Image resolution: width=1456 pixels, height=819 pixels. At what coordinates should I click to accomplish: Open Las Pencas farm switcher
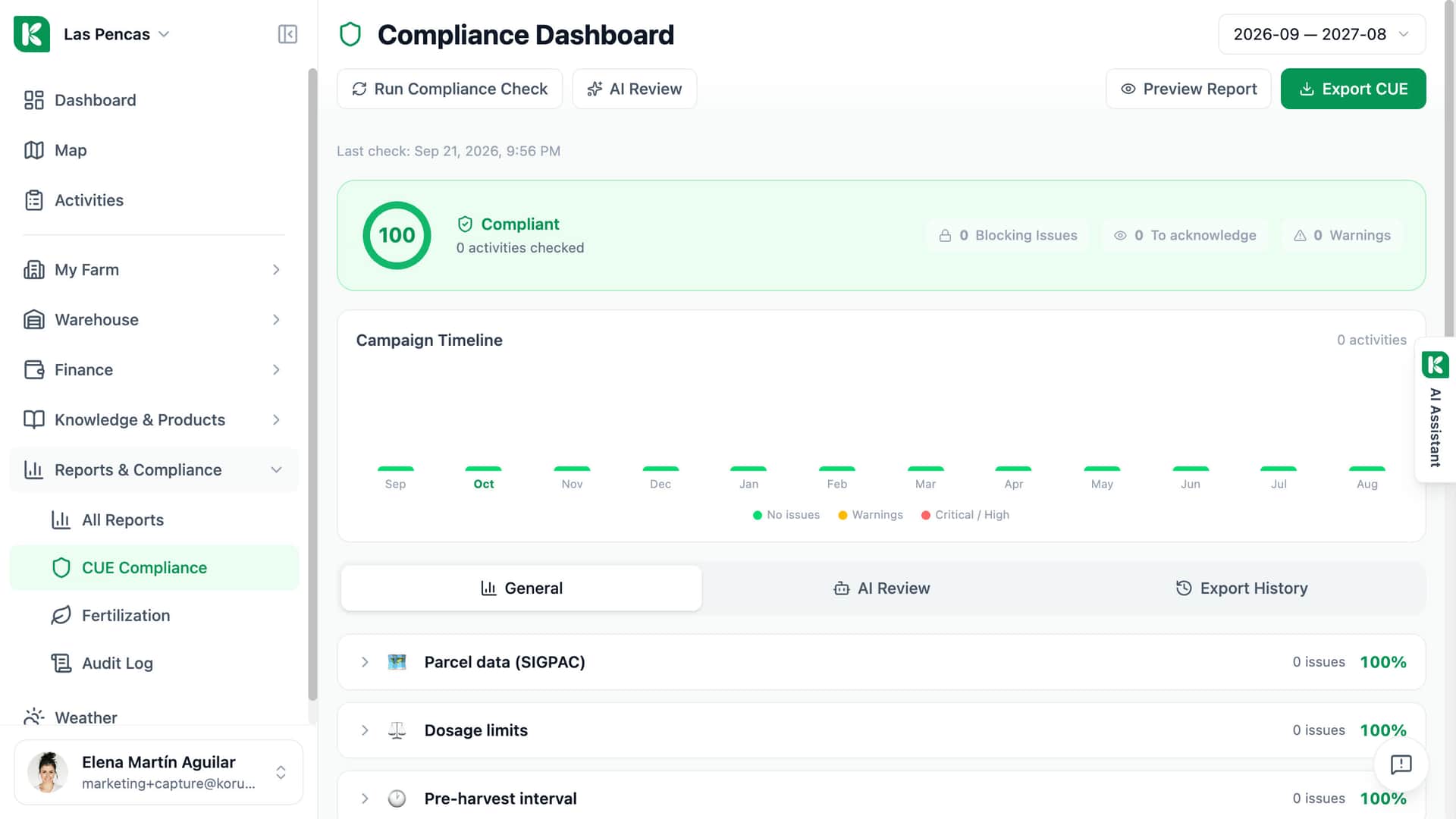pyautogui.click(x=116, y=34)
